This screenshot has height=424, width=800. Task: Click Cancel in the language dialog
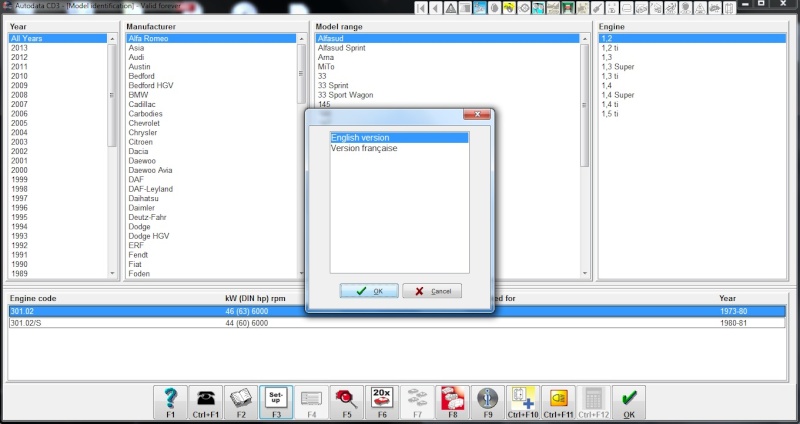click(432, 291)
